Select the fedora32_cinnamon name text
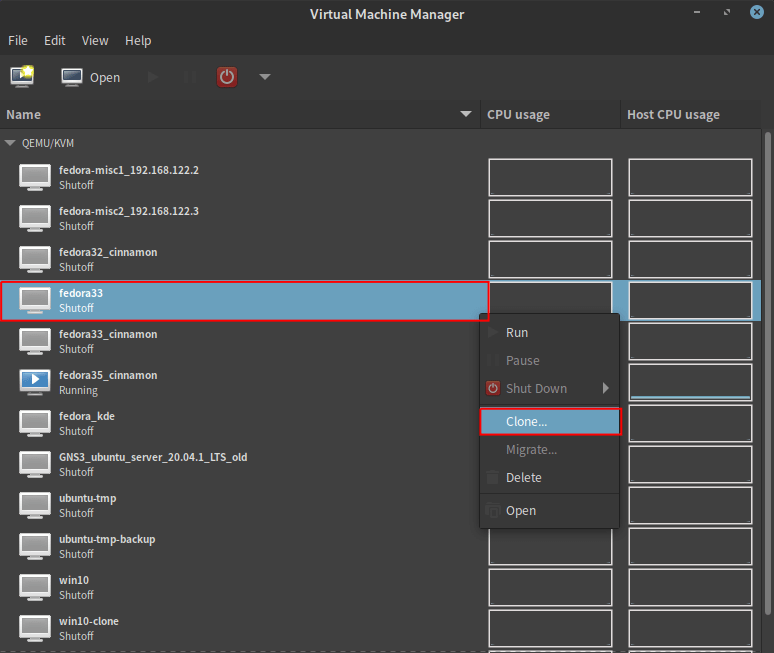The image size is (774, 653). point(108,252)
